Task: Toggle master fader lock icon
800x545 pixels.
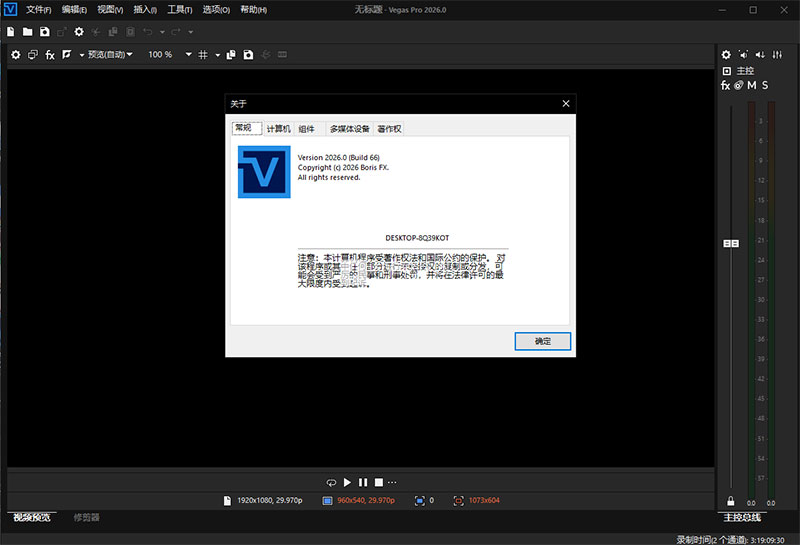Action: (731, 501)
